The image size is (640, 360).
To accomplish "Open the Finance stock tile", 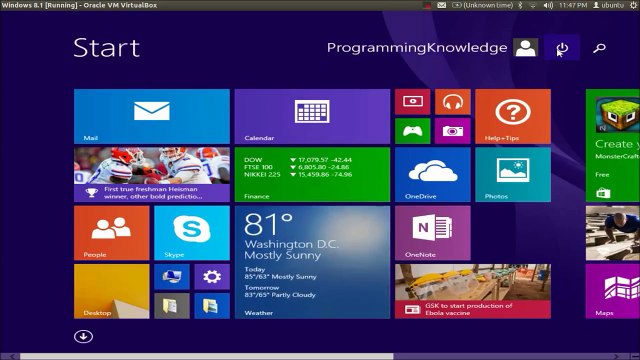I will pos(312,175).
